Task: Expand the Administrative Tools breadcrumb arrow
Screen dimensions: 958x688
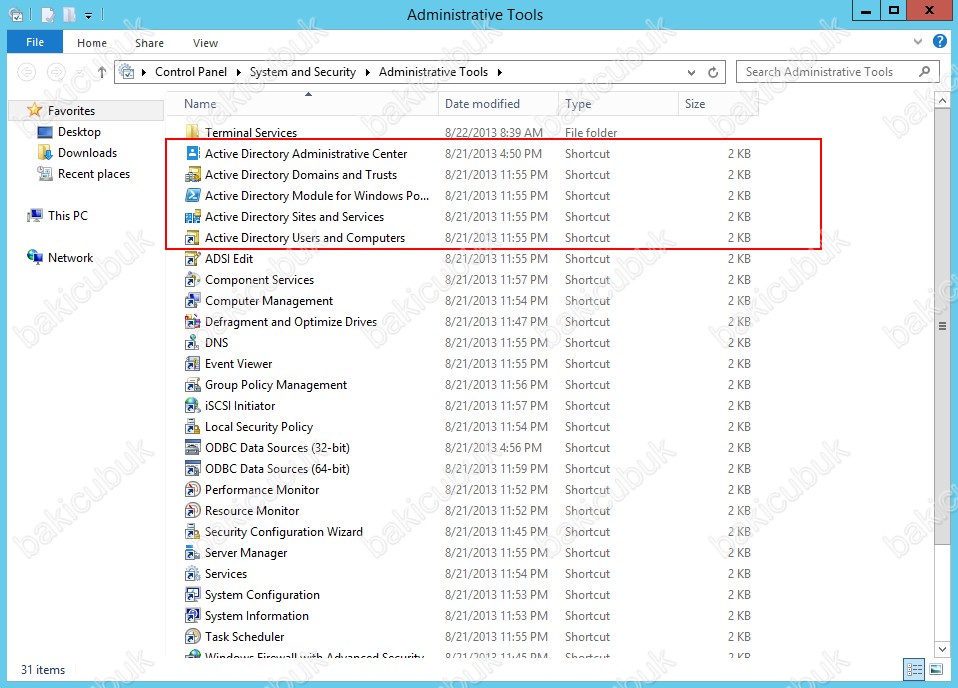Action: (500, 72)
